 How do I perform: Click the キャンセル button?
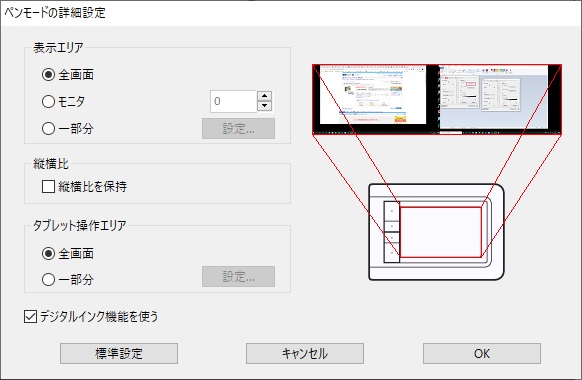click(305, 353)
